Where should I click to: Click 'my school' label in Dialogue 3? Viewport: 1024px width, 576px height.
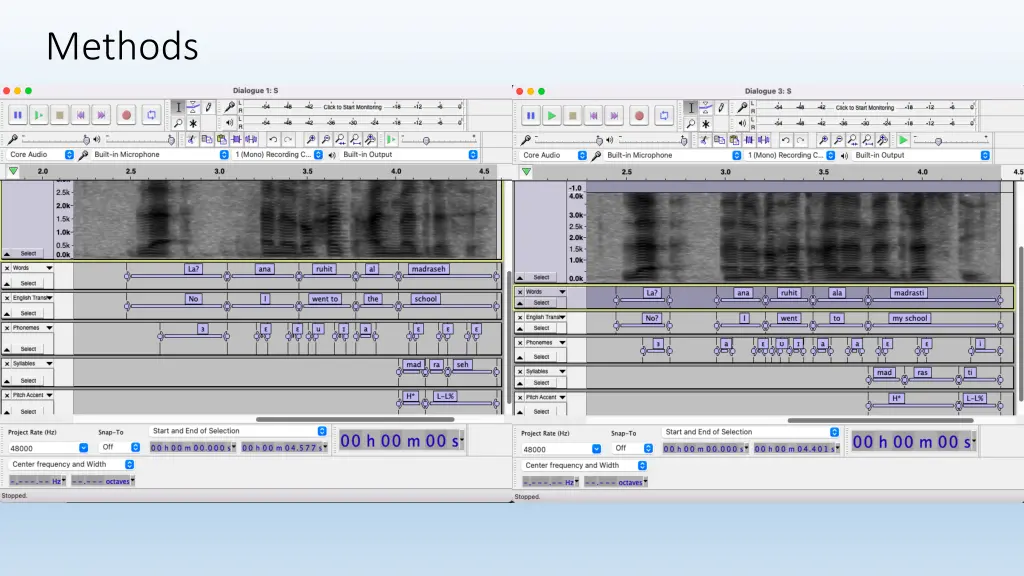(x=910, y=318)
